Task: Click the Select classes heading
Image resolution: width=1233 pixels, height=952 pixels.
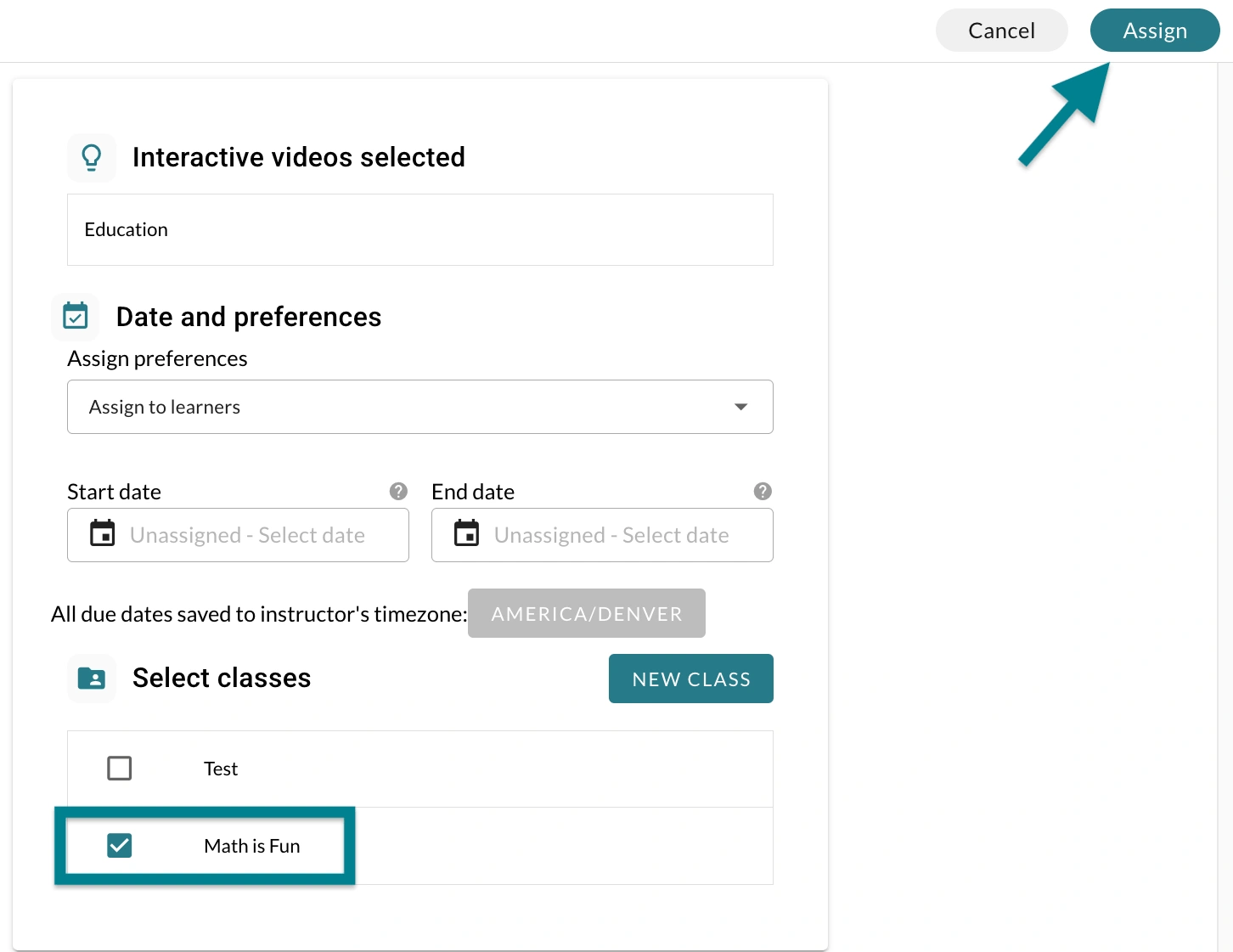Action: coord(222,678)
